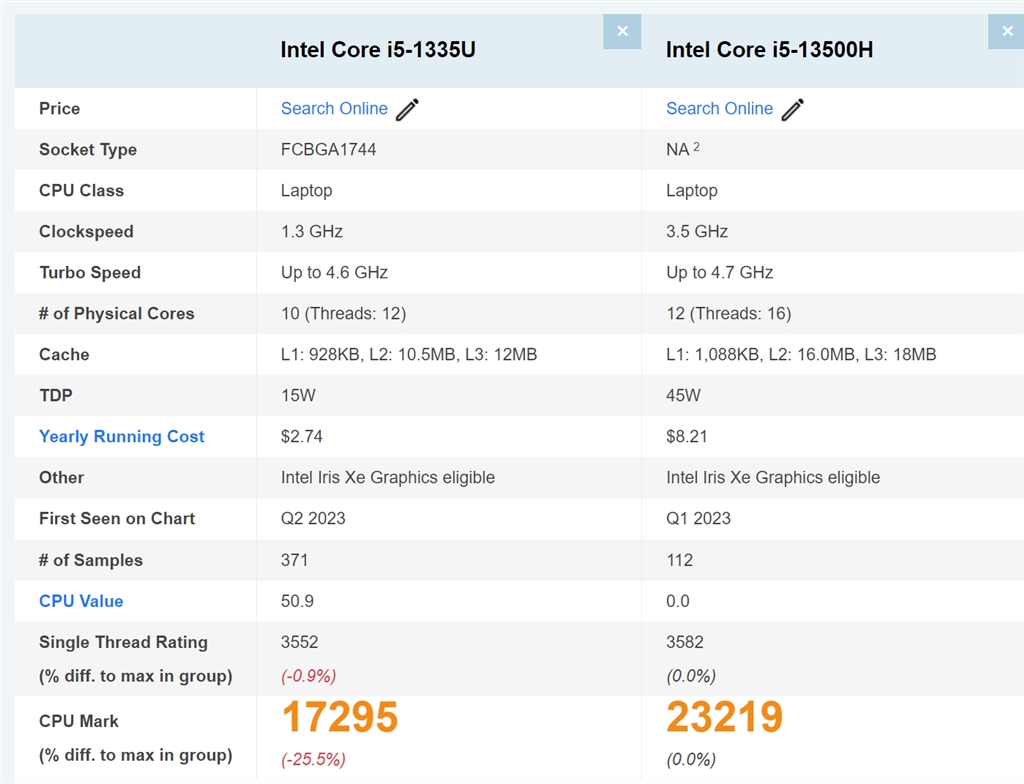Viewport: 1024px width, 784px height.
Task: Click the pencil icon for i5-1335U price
Action: point(407,110)
